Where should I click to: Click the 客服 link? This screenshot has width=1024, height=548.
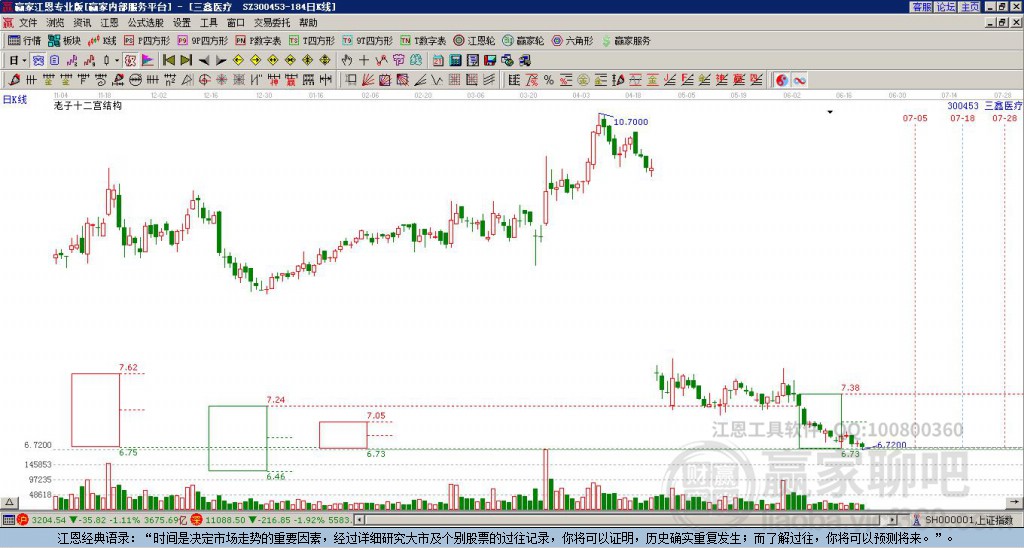point(921,7)
